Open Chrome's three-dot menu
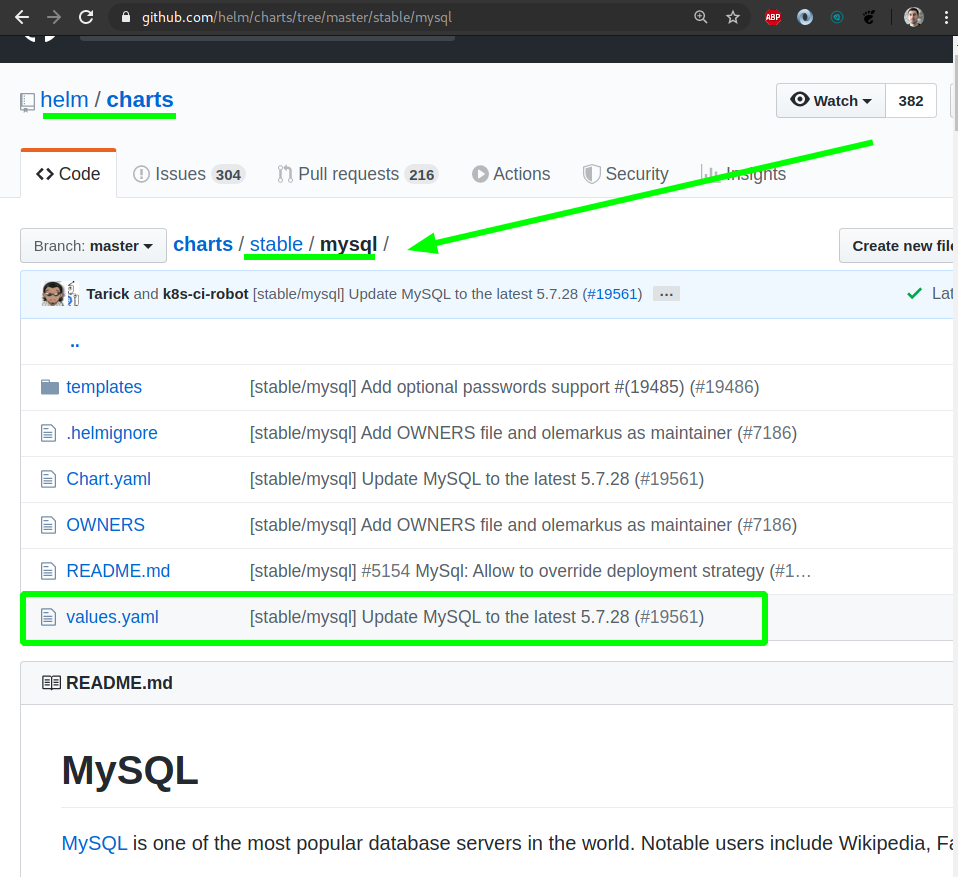Screen dimensions: 958x877 coord(946,17)
